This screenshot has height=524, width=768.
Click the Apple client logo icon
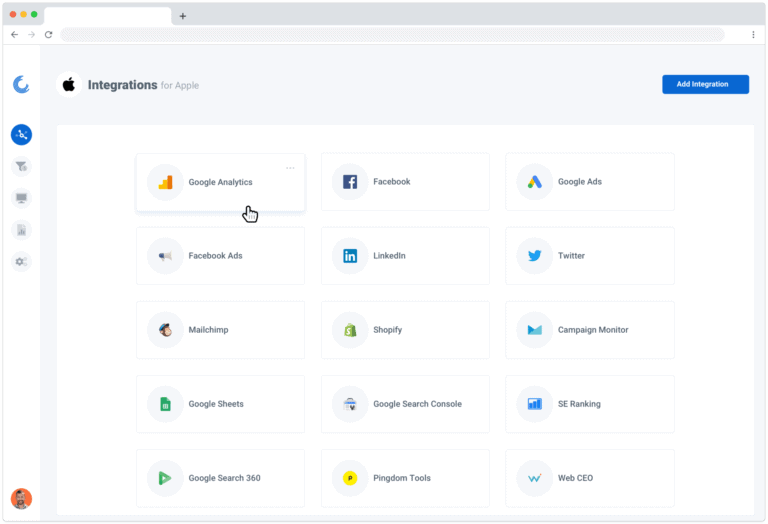69,85
